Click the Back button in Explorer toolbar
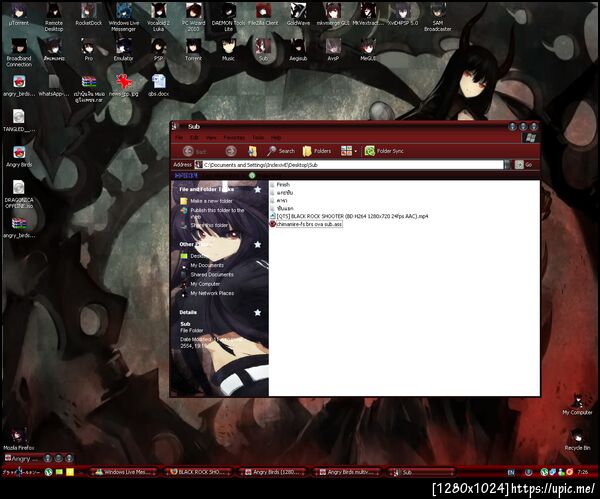The image size is (600, 499). pos(194,151)
